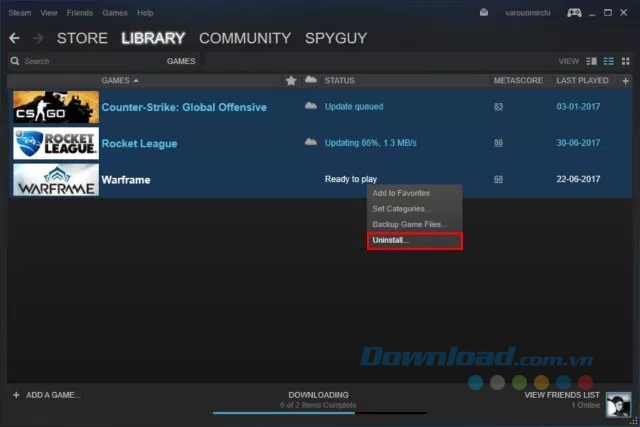Go back using the left arrow

coord(14,39)
